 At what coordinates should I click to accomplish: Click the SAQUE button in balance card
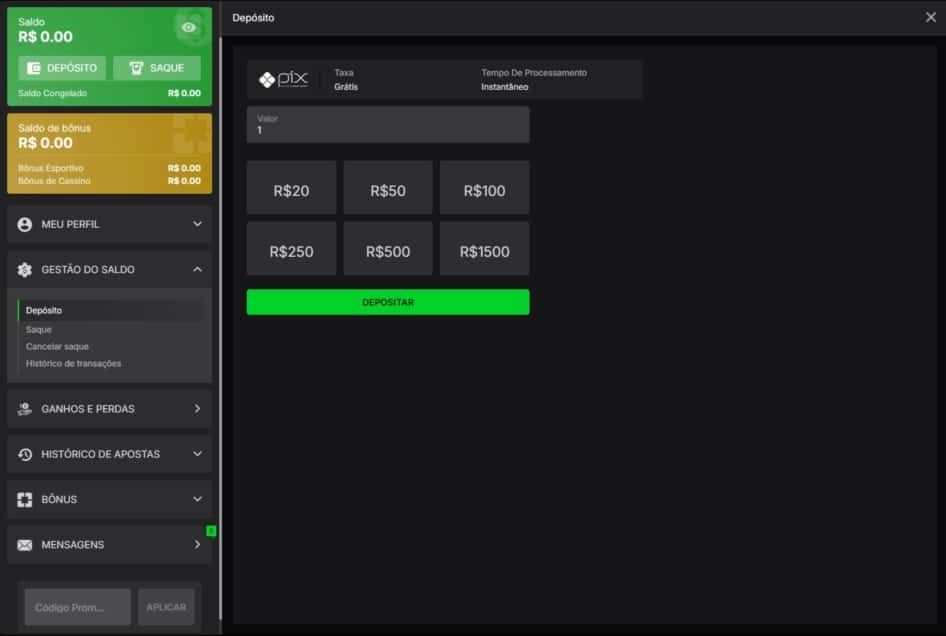[156, 68]
